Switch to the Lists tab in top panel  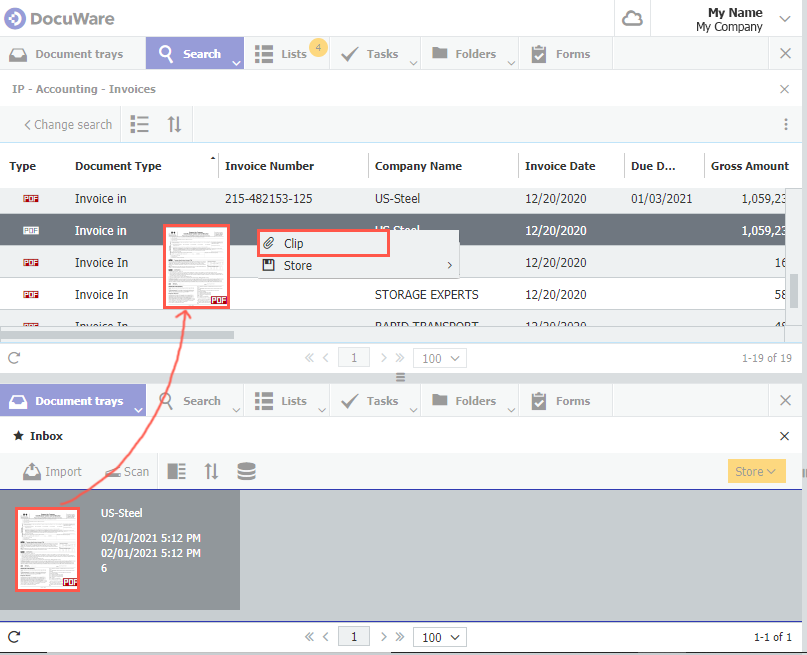click(x=284, y=54)
